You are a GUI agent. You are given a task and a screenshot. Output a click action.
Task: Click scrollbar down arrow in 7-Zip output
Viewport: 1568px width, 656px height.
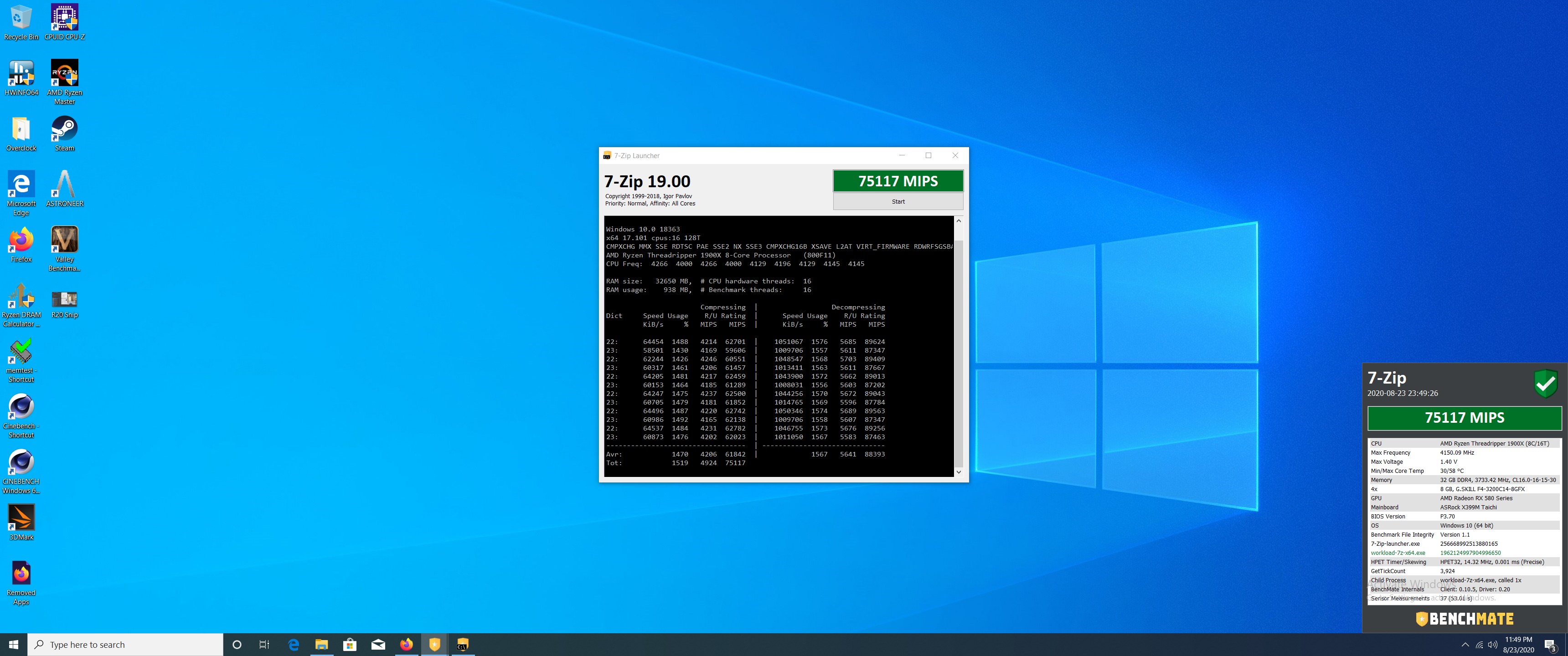pos(959,471)
